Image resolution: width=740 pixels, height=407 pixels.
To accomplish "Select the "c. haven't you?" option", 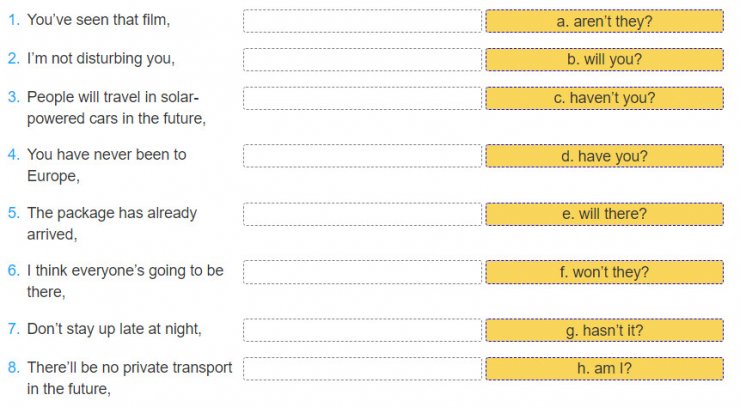I will (604, 98).
